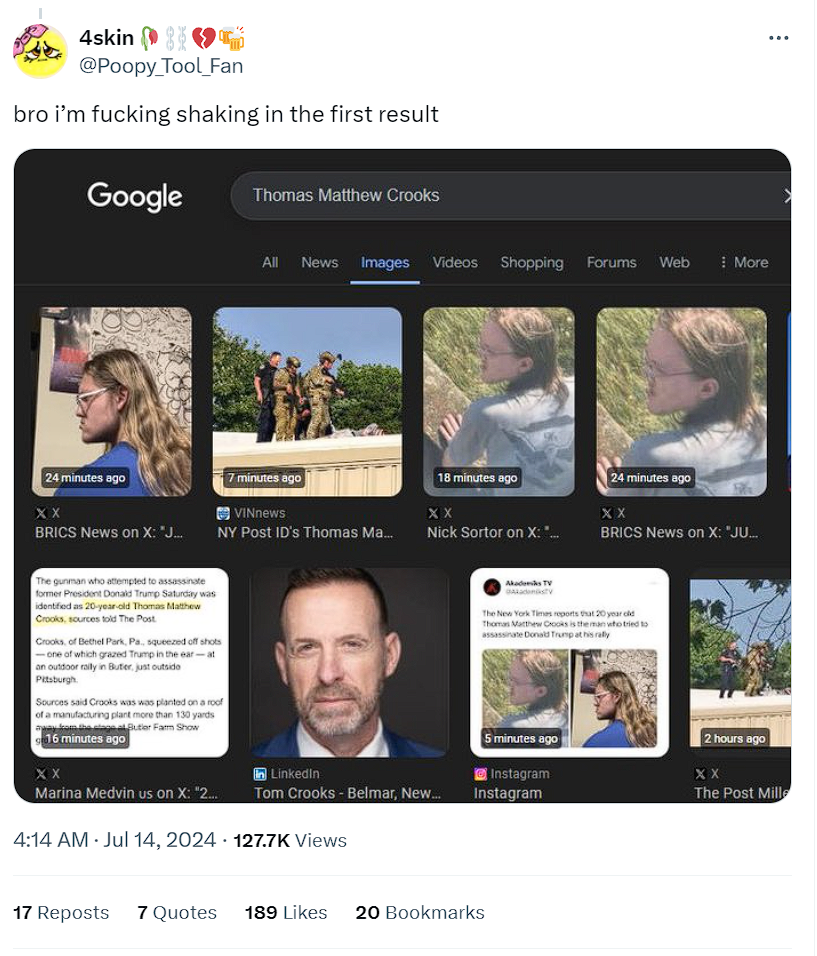The image size is (817, 956).
Task: Open the Shopping tab
Action: pos(531,262)
